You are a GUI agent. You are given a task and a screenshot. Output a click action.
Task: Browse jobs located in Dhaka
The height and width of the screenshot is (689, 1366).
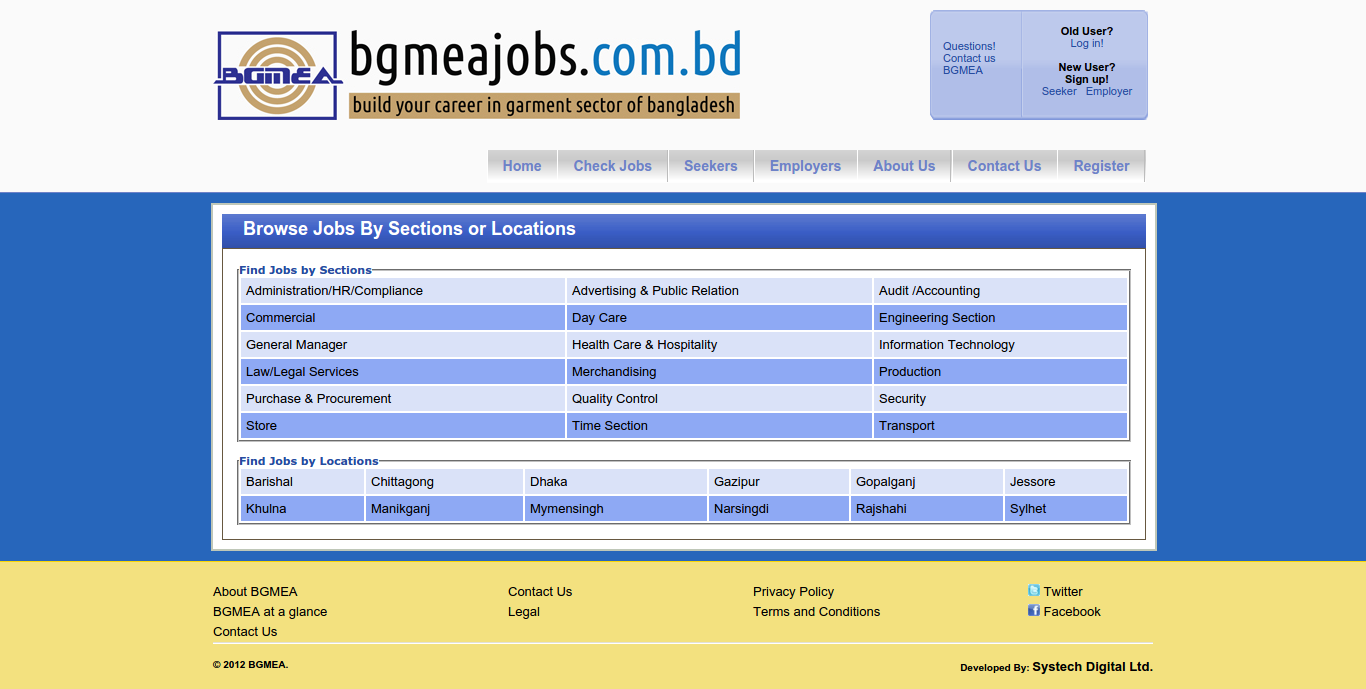[x=549, y=482]
